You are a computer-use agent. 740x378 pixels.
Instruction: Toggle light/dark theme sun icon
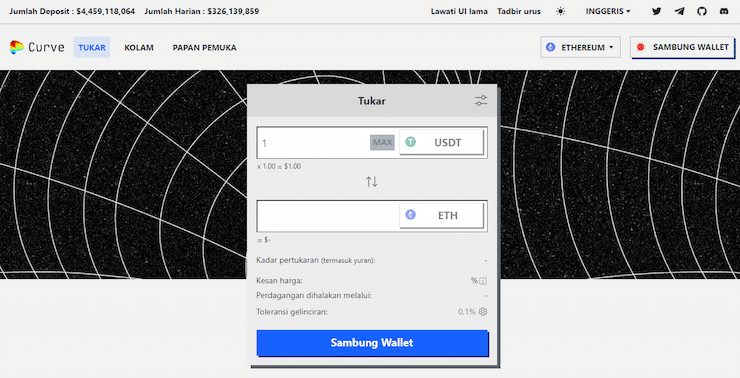560,11
